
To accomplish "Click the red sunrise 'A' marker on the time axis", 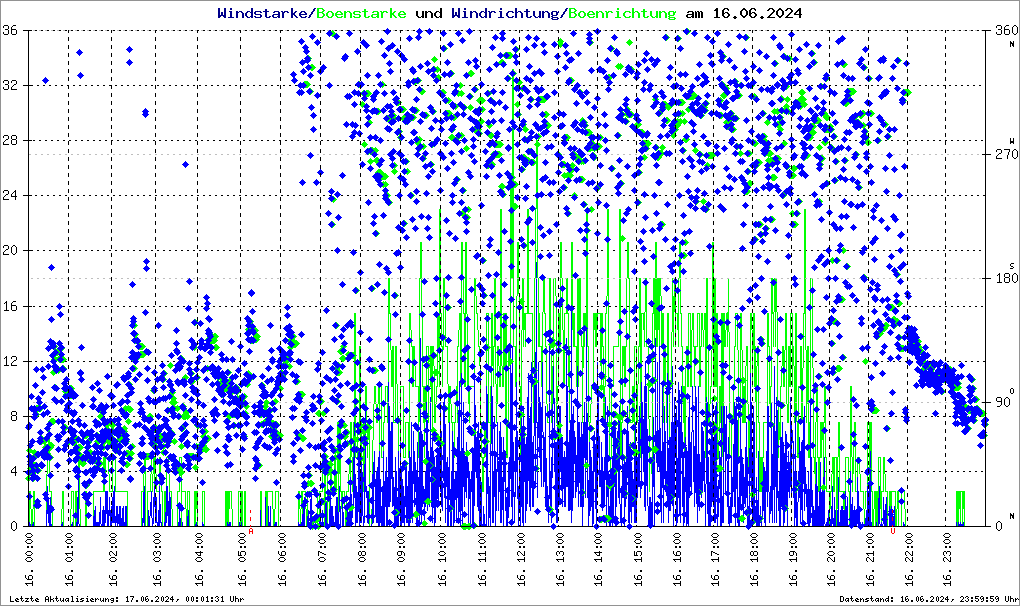I will point(251,532).
